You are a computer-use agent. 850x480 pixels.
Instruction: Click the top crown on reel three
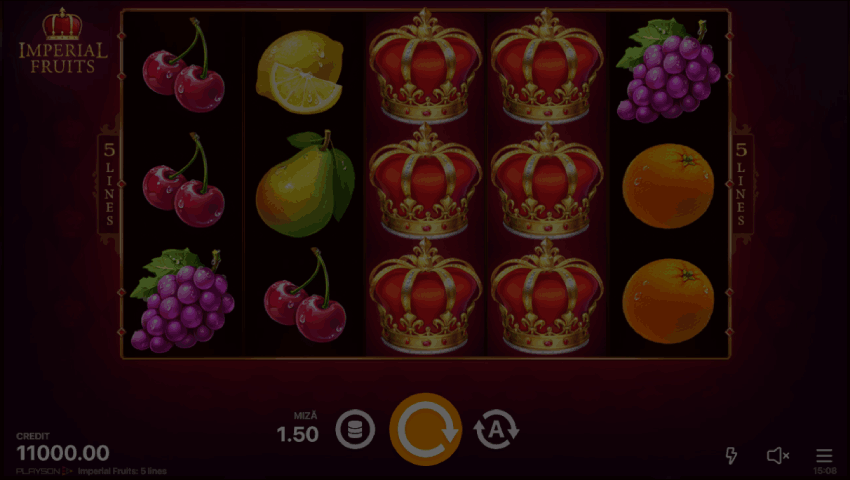pyautogui.click(x=426, y=65)
